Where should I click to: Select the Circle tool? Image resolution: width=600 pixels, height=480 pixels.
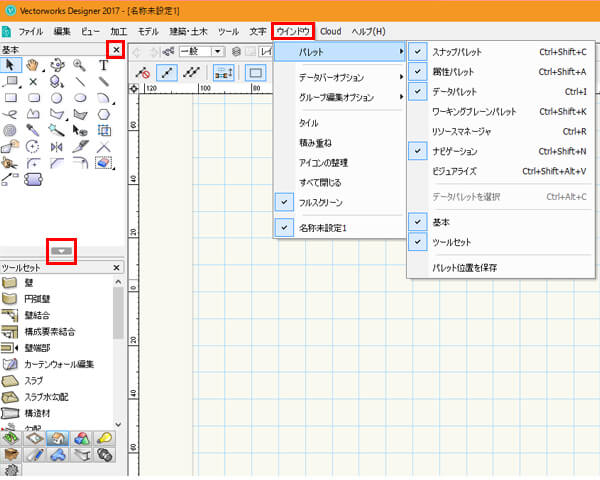[x=57, y=98]
